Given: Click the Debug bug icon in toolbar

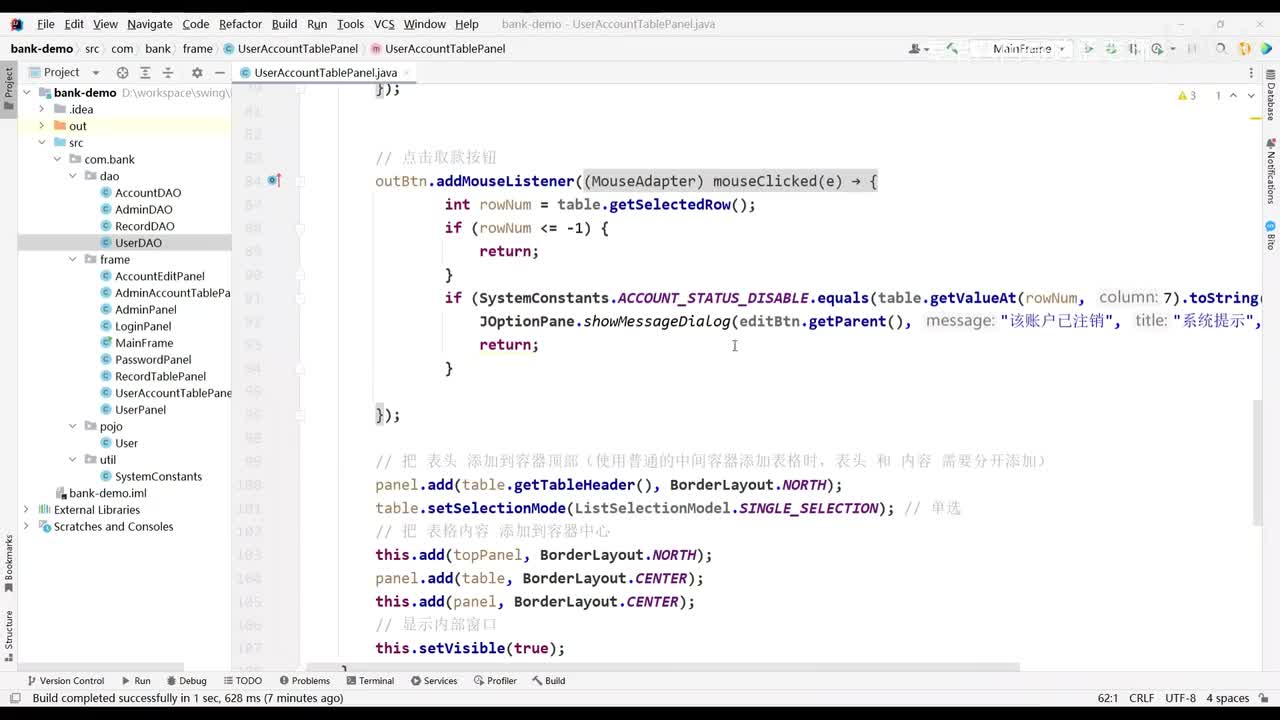Looking at the screenshot, I should (x=1111, y=48).
